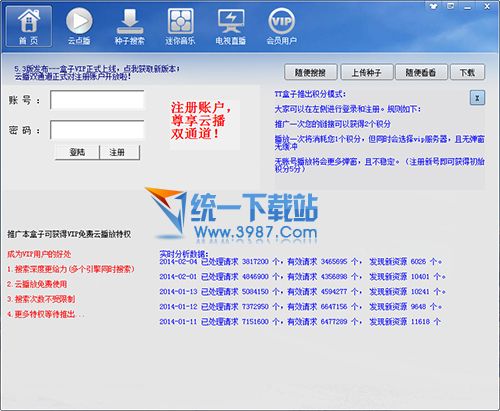Click 推广本盒子可获得VIP免费云播放特权 text
The image size is (500, 411).
click(69, 234)
